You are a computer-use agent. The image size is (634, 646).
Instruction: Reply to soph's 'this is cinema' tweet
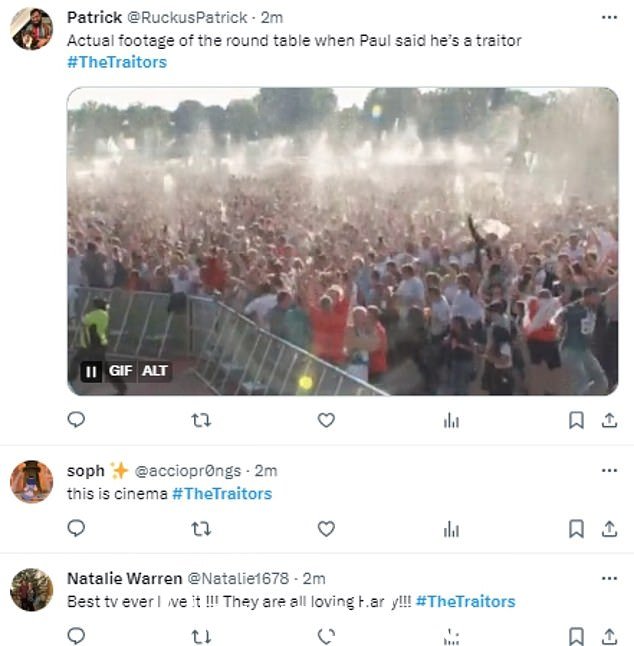click(x=76, y=528)
